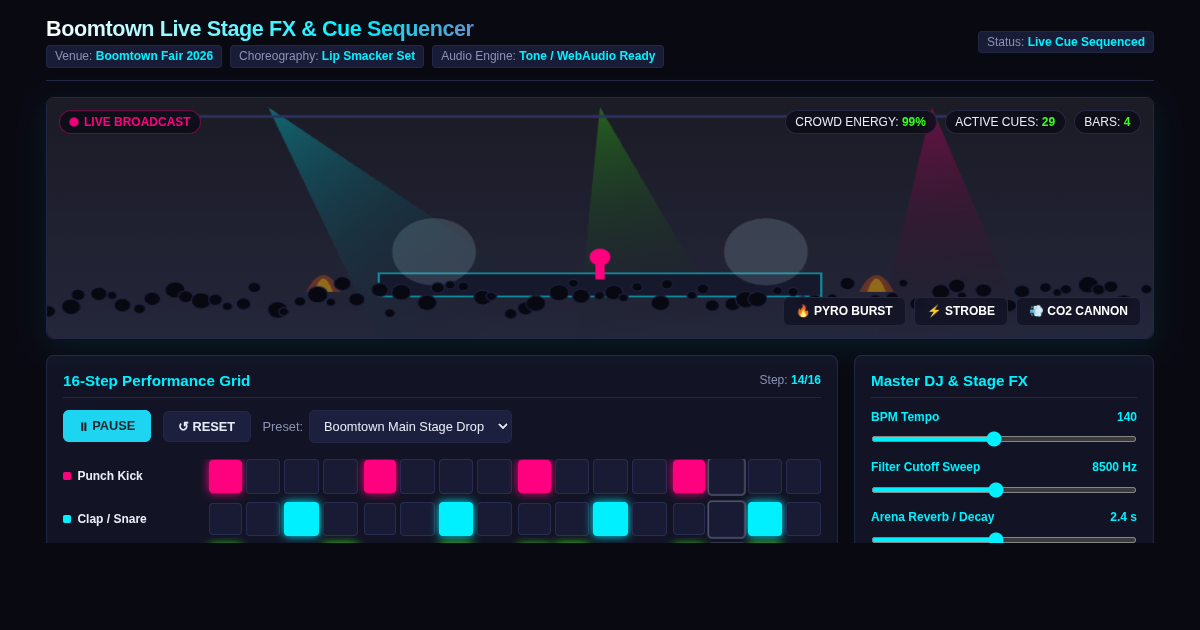The height and width of the screenshot is (630, 1200).
Task: Toggle Punch Kick step 9
Action: (x=534, y=476)
